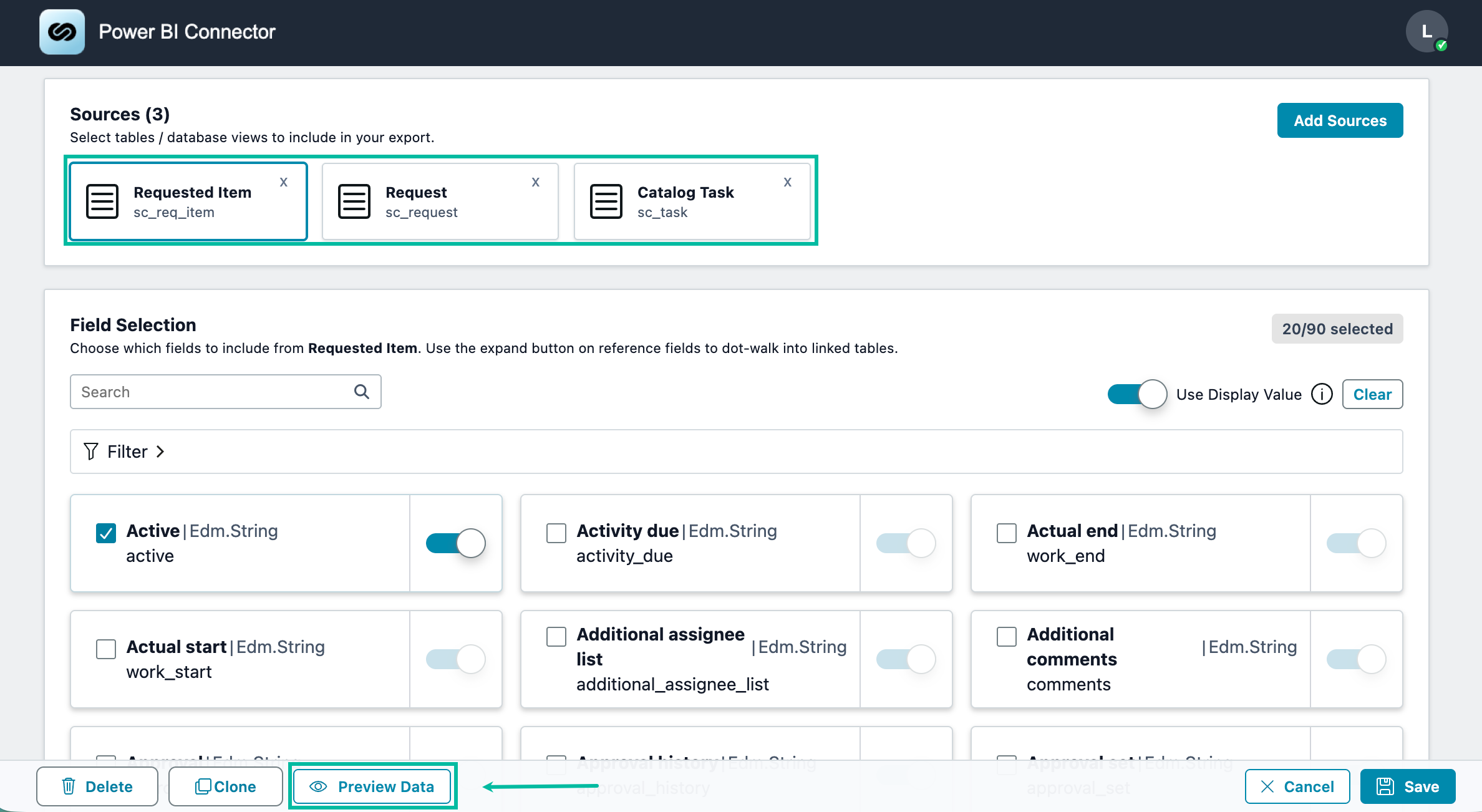Click the floppy disk icon in Save
Viewport: 1482px width, 812px height.
click(x=1385, y=786)
